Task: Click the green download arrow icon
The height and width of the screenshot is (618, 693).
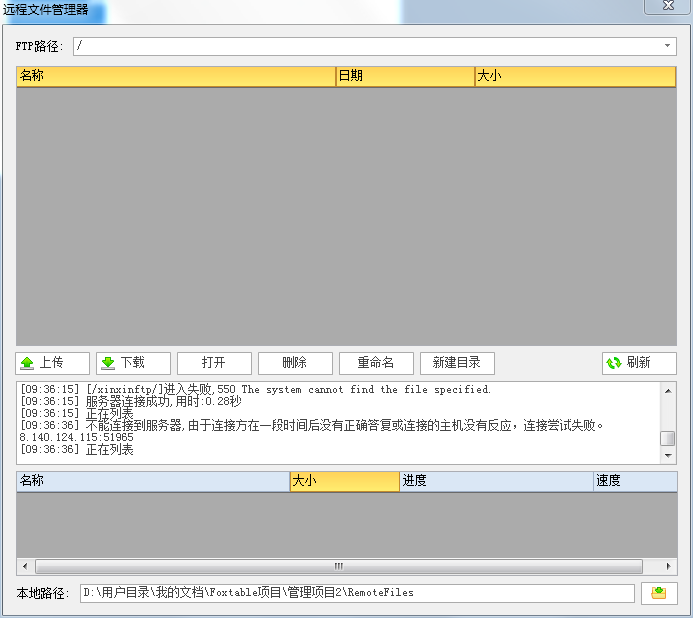Action: click(108, 363)
